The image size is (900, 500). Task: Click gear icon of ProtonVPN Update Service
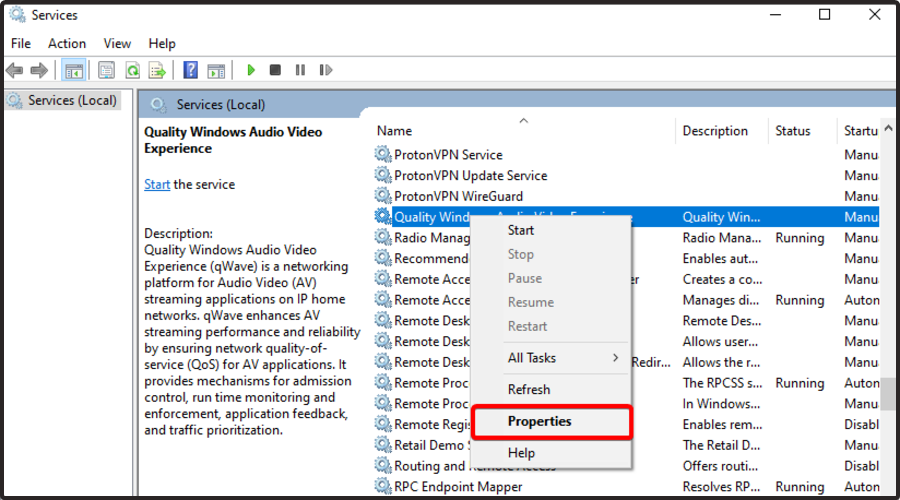tap(383, 175)
